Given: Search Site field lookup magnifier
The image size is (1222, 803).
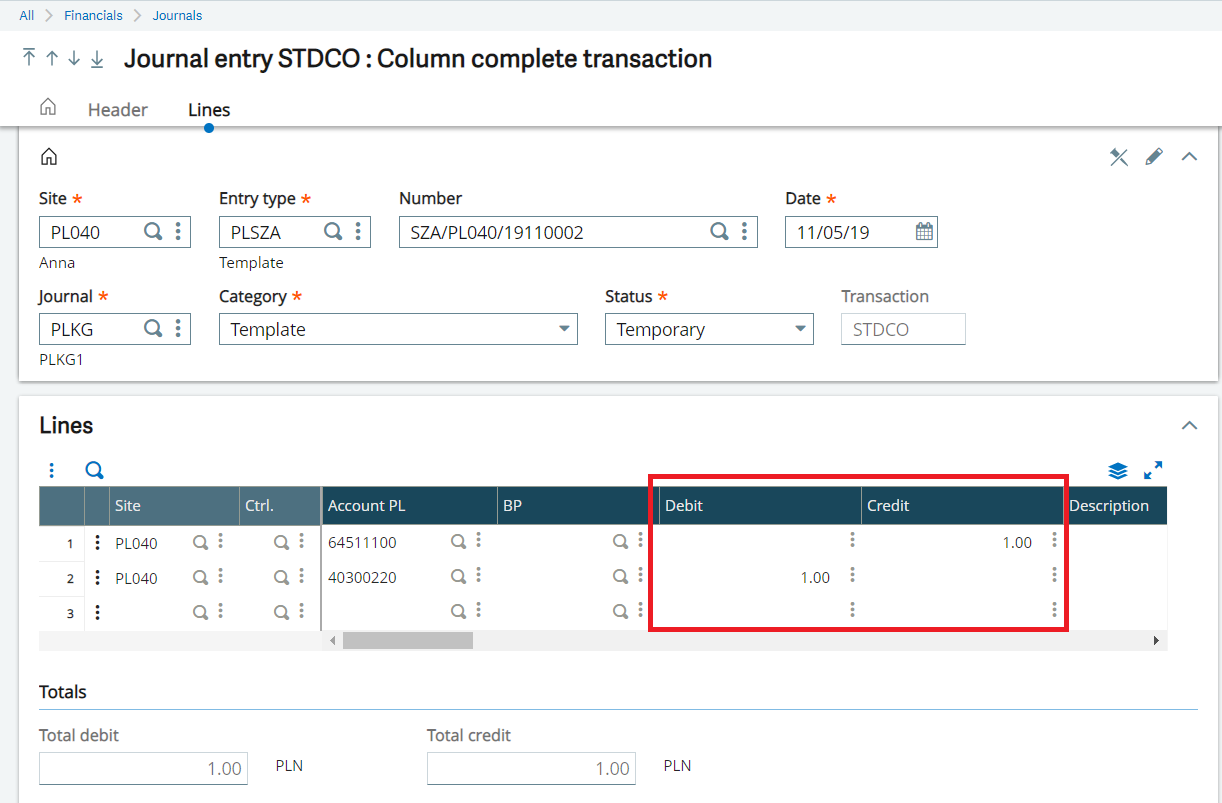Looking at the screenshot, I should pos(153,232).
